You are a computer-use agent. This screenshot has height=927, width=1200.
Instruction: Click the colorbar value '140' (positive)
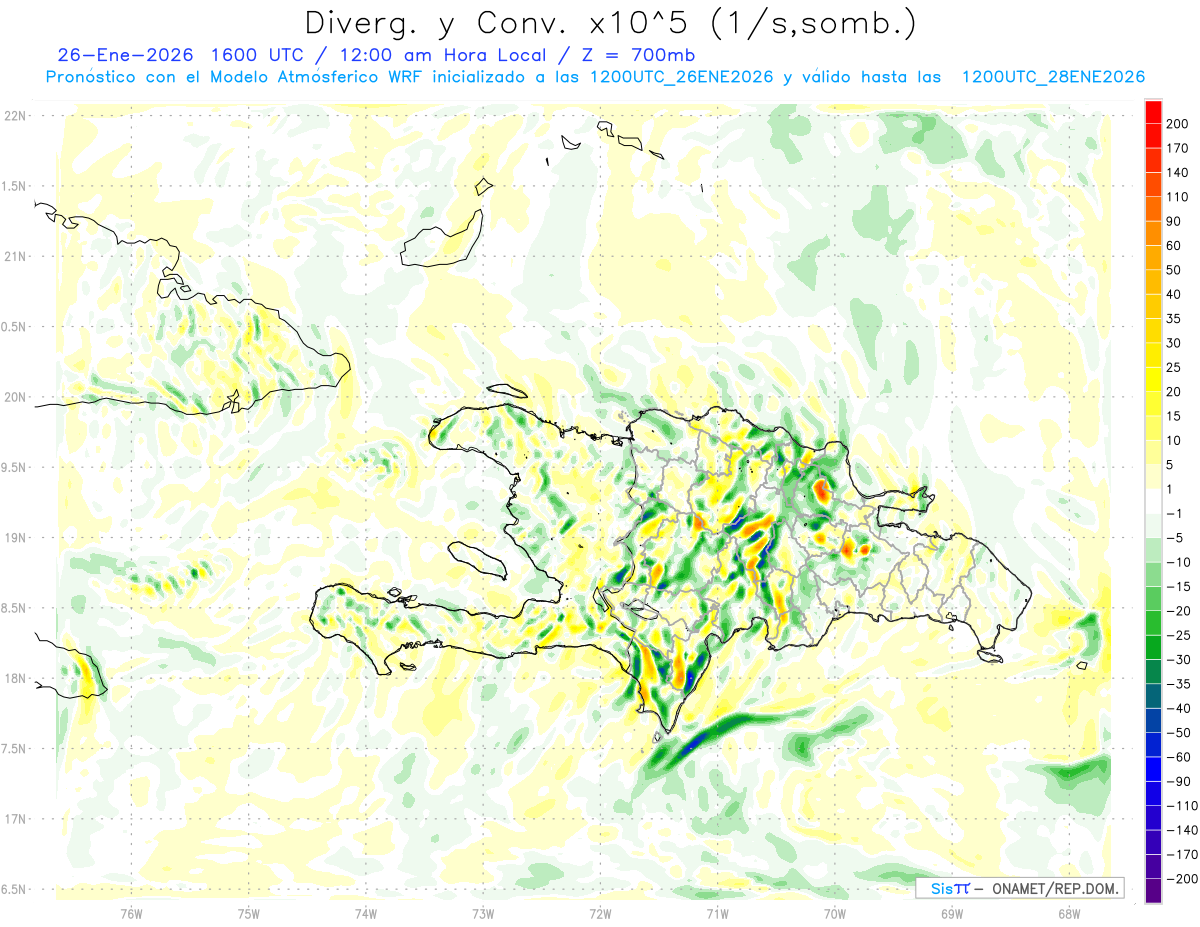1177,172
